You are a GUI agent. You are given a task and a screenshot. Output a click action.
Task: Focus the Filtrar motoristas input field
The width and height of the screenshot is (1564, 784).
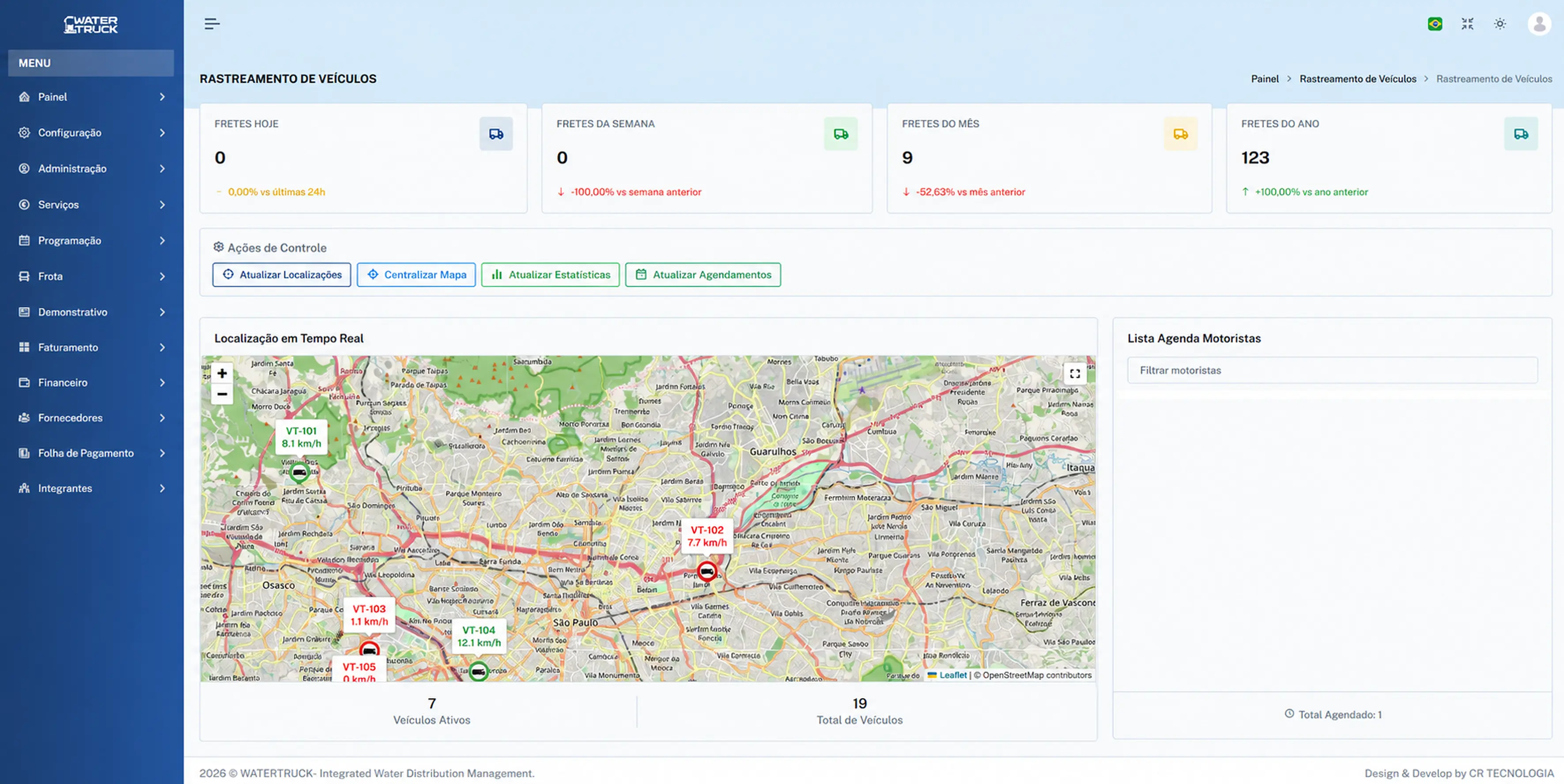tap(1332, 370)
